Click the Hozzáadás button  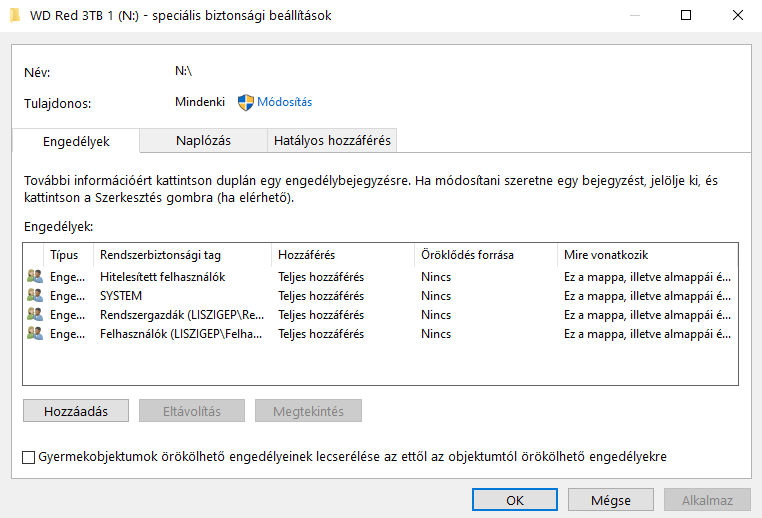click(76, 411)
